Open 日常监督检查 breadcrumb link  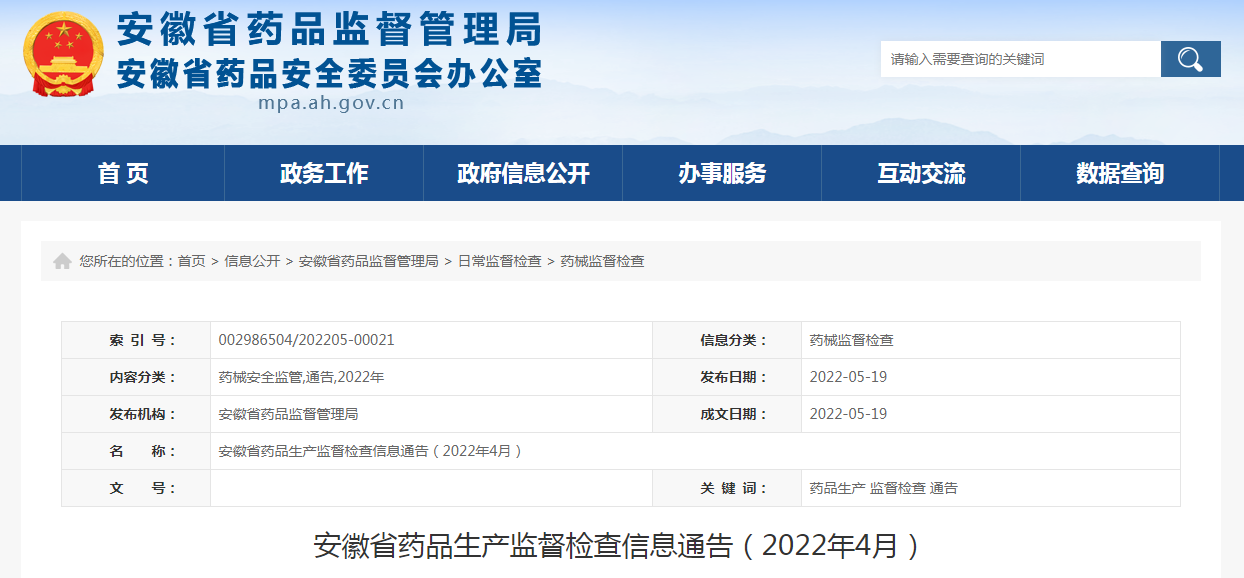(x=499, y=261)
